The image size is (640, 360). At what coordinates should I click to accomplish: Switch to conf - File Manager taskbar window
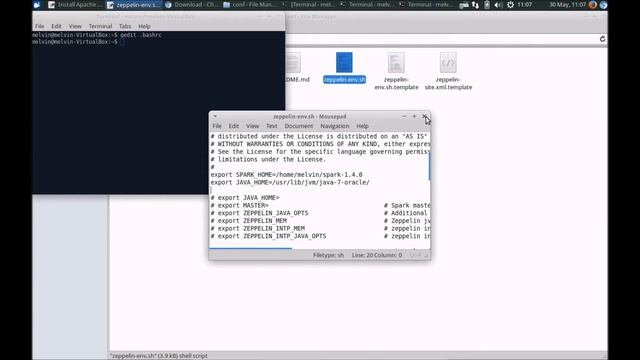(250, 5)
